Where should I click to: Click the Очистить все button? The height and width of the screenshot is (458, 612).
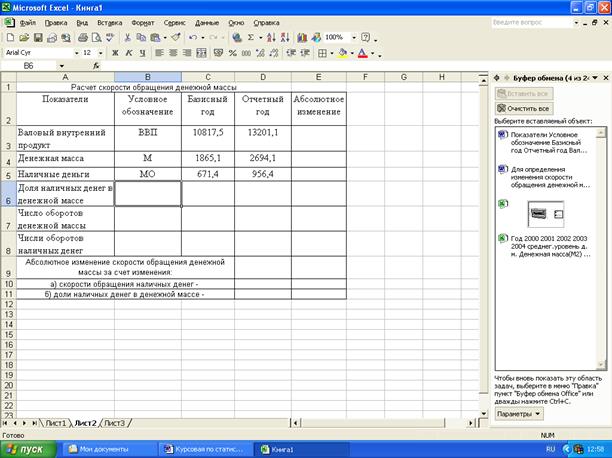tap(525, 106)
